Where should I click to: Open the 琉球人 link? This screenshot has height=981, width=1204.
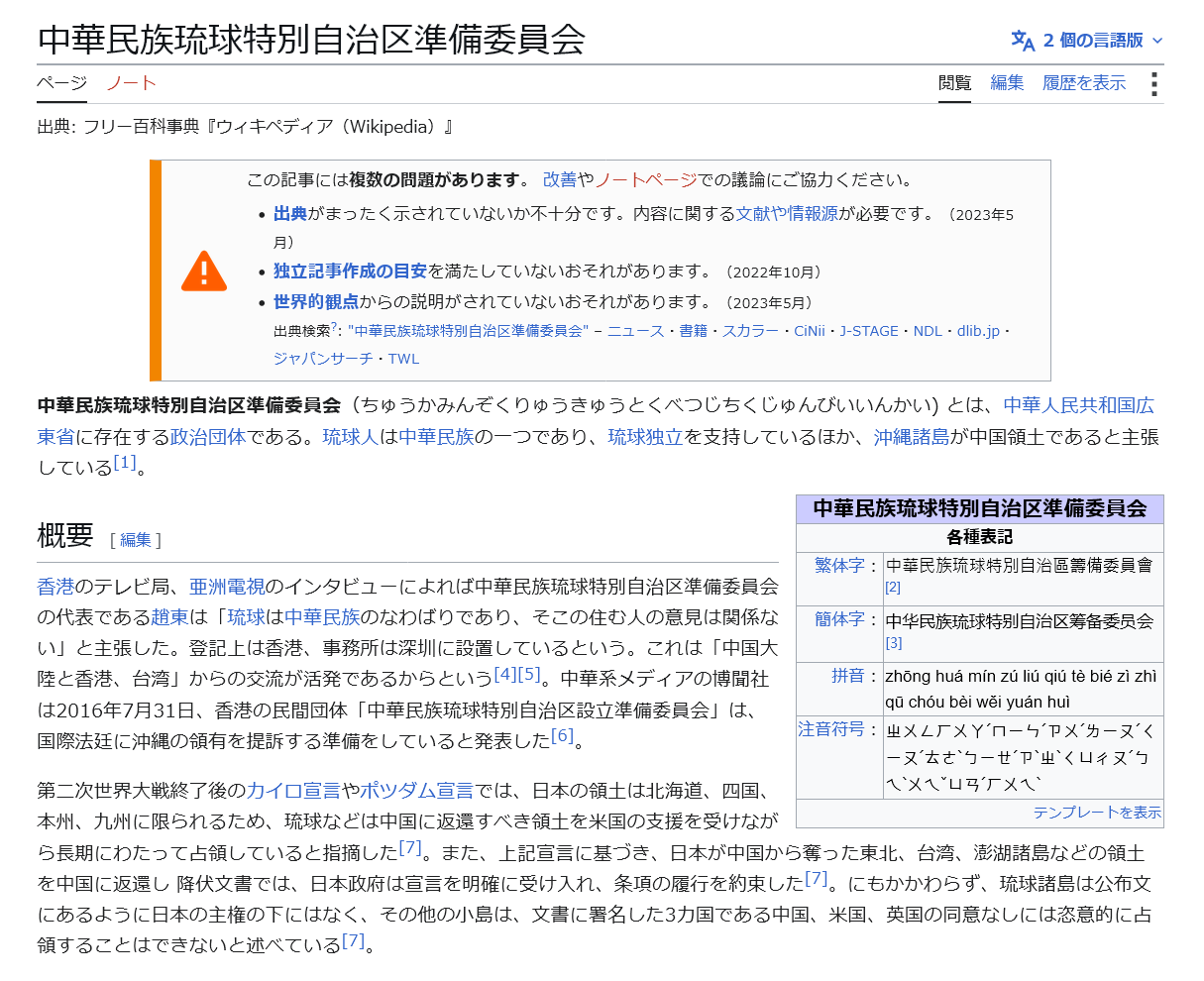(351, 437)
